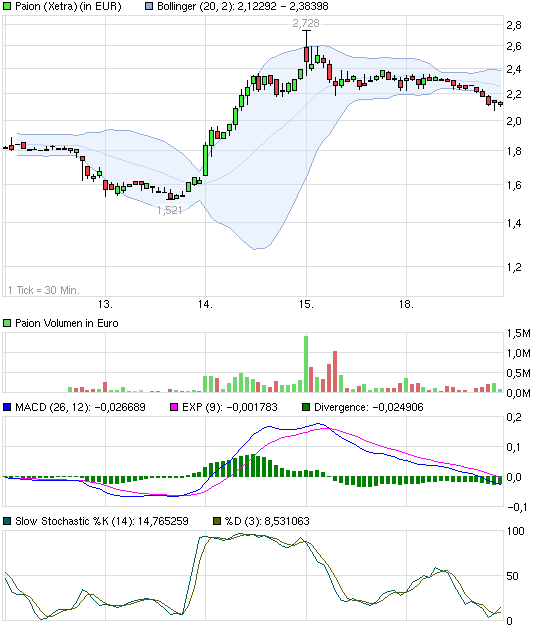Click the %D (3): 8,531063 text
Image resolution: width=545 pixels, height=629 pixels.
[267, 521]
